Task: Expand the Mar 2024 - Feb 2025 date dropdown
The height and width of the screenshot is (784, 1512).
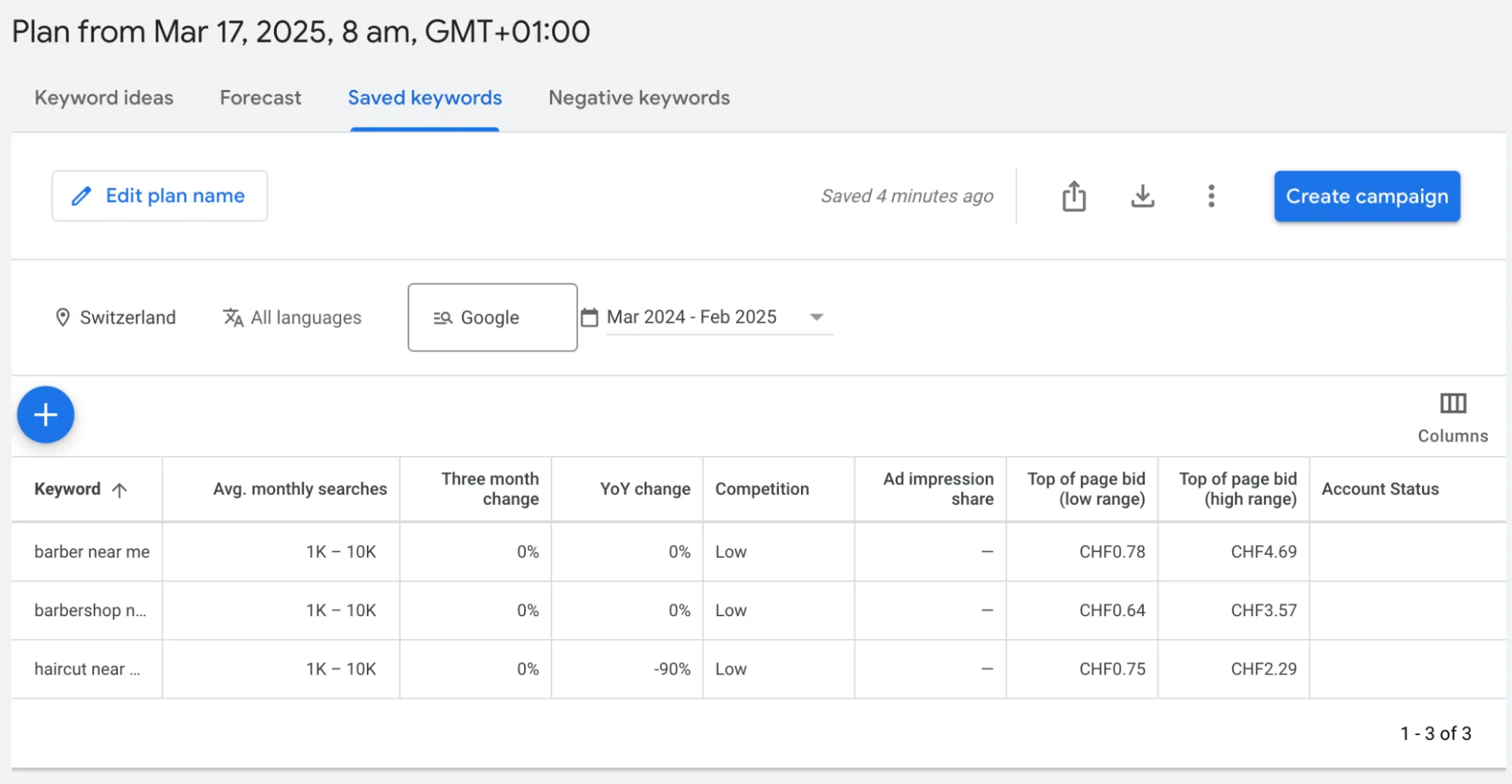Action: (x=816, y=317)
